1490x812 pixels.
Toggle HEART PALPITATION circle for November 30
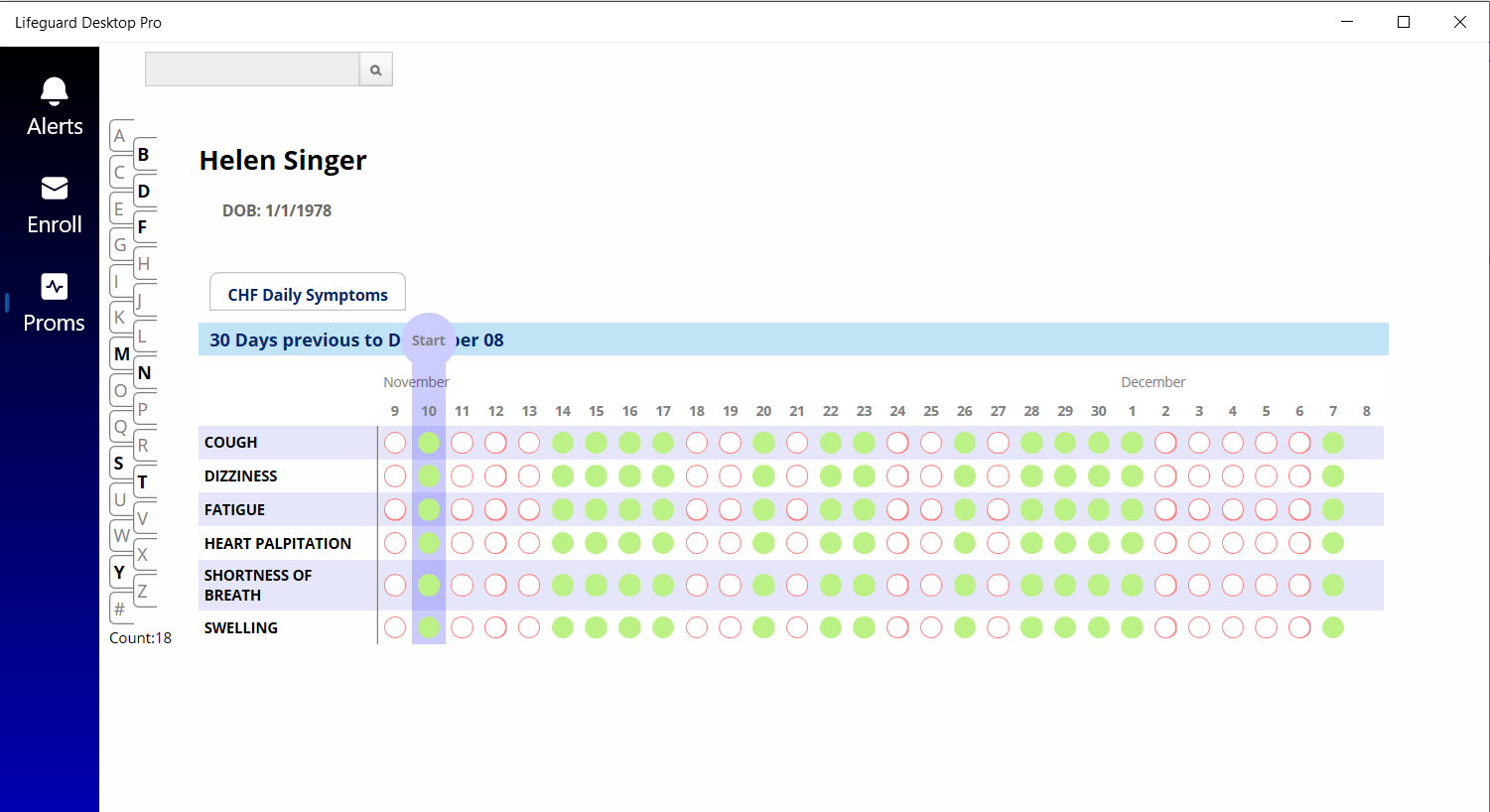coord(1098,543)
